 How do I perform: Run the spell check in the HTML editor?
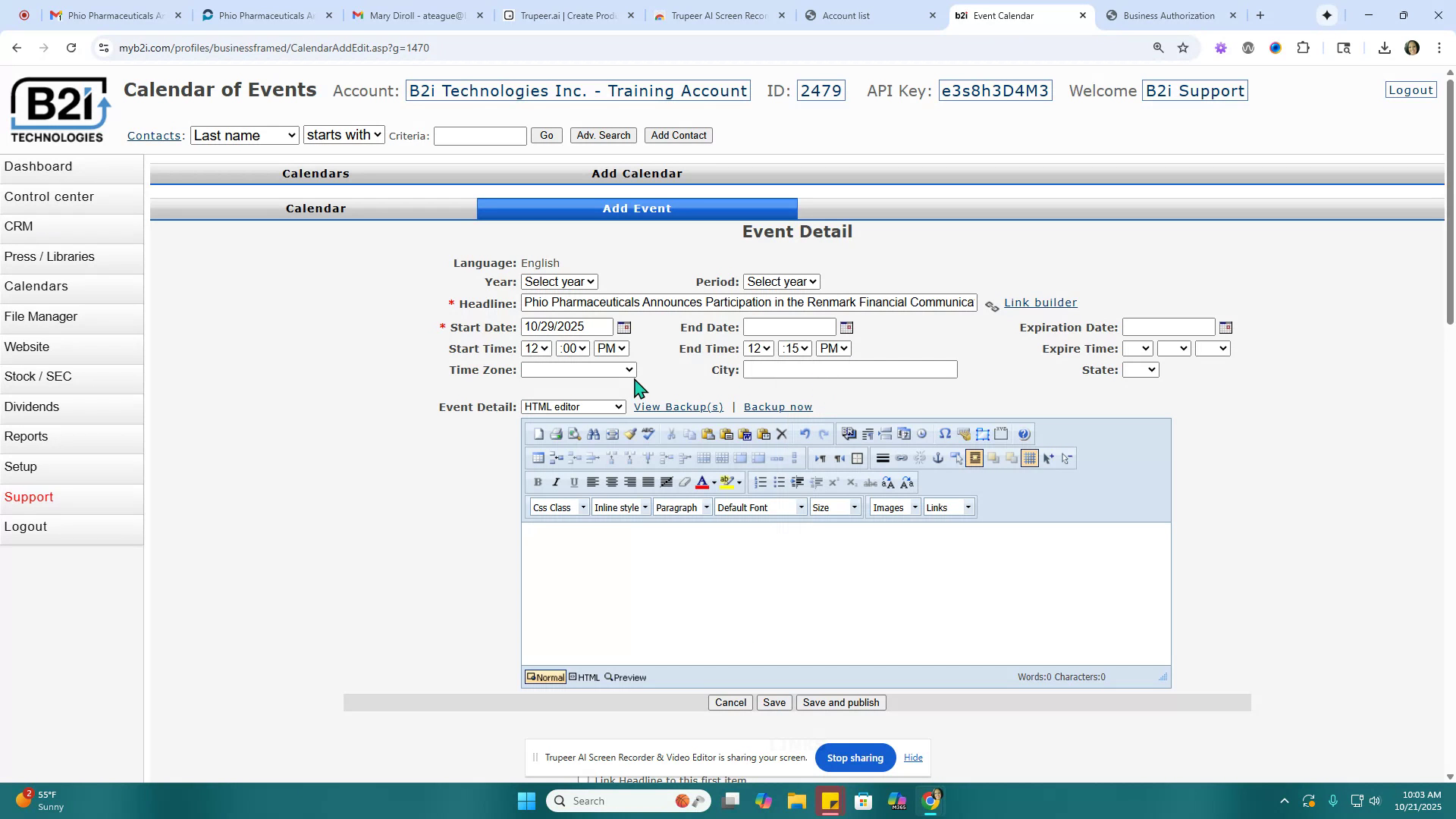point(647,433)
